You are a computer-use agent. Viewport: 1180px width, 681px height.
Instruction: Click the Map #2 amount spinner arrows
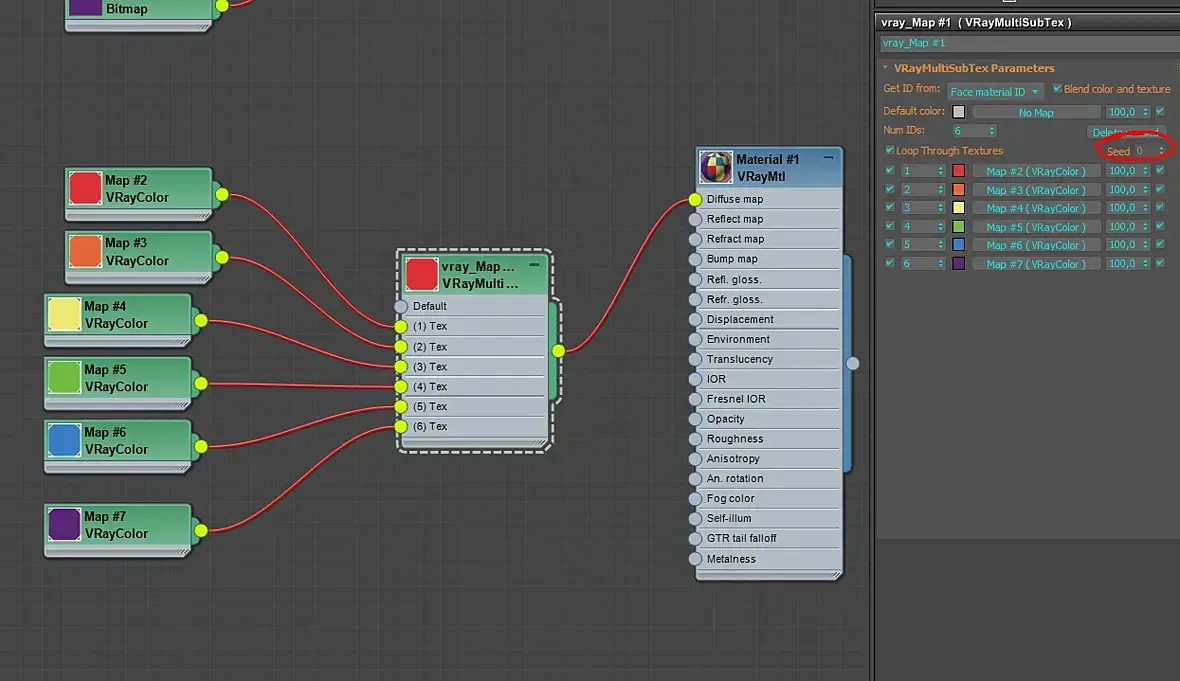[1145, 171]
